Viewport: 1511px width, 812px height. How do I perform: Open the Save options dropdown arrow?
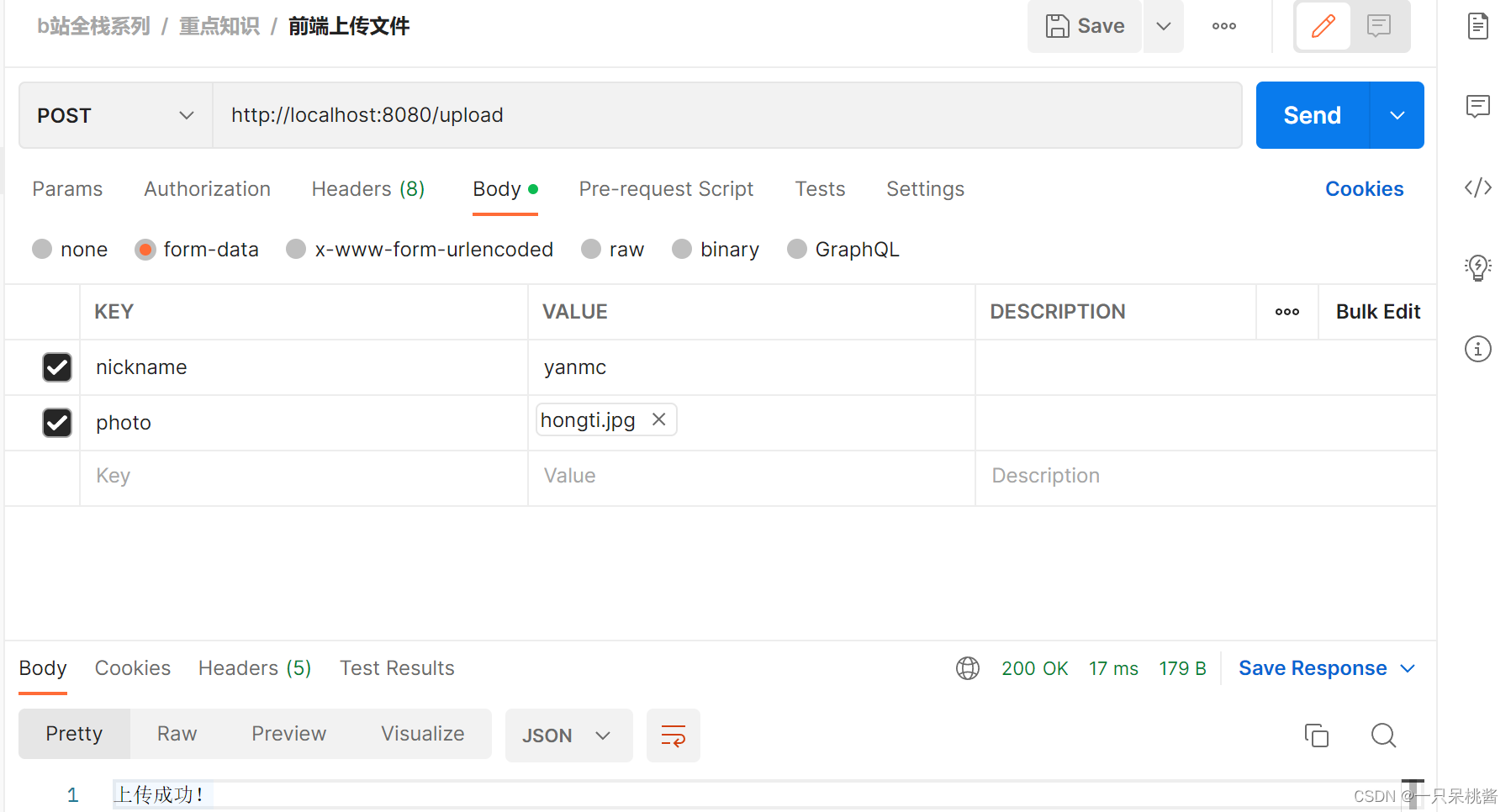click(x=1164, y=26)
